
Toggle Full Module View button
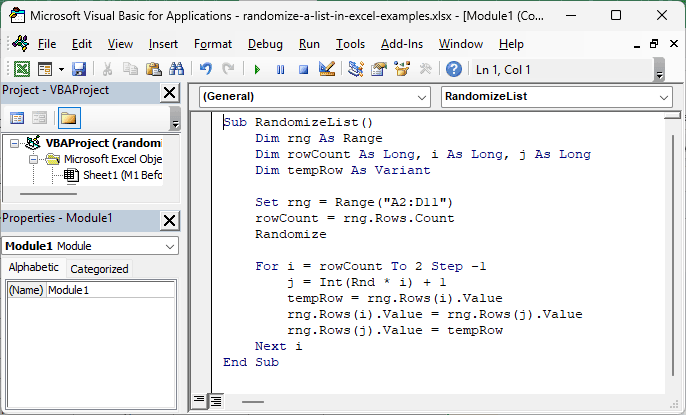[x=216, y=400]
